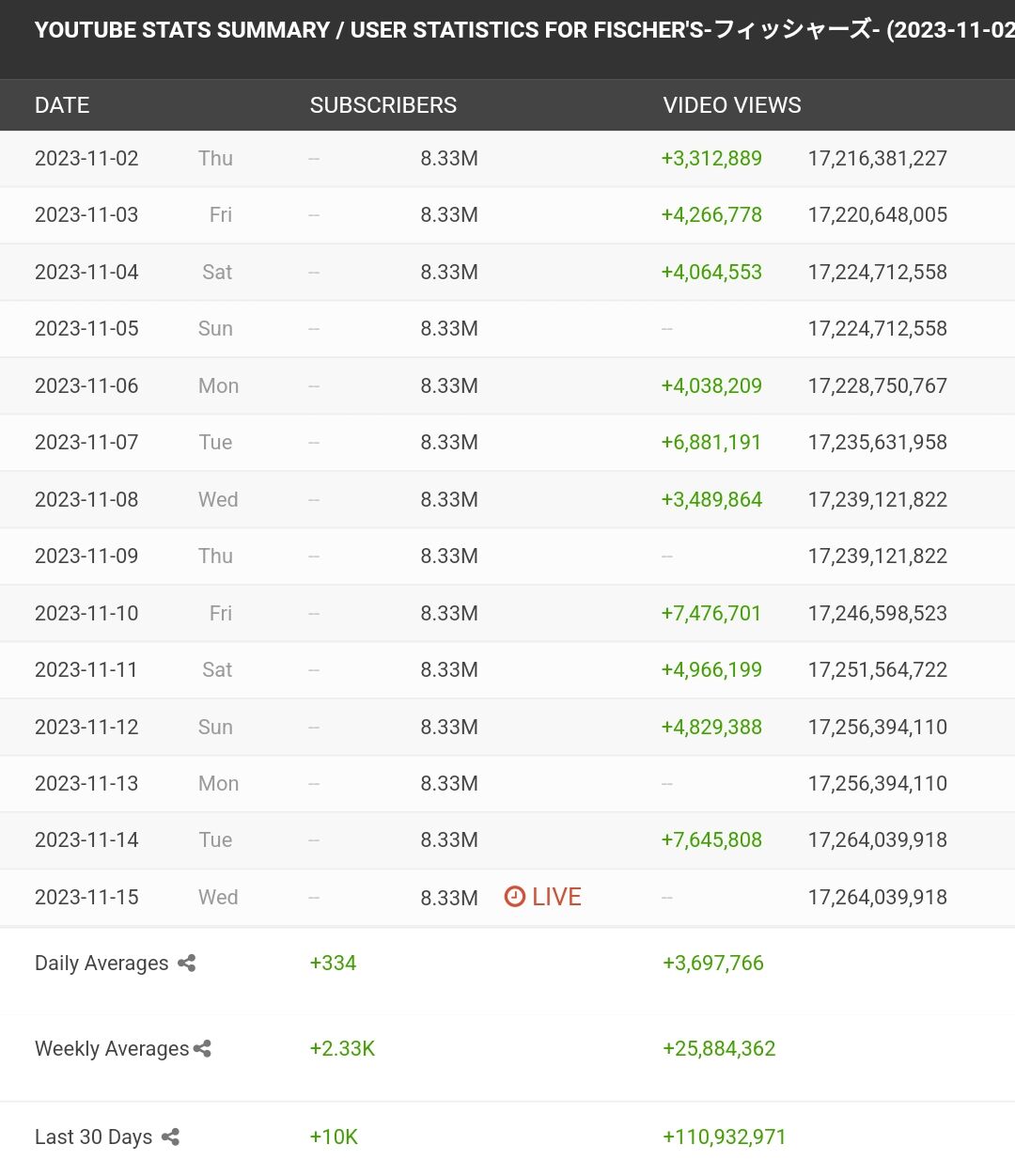Click the red LIVE clock icon
1015x1176 pixels.
(514, 896)
